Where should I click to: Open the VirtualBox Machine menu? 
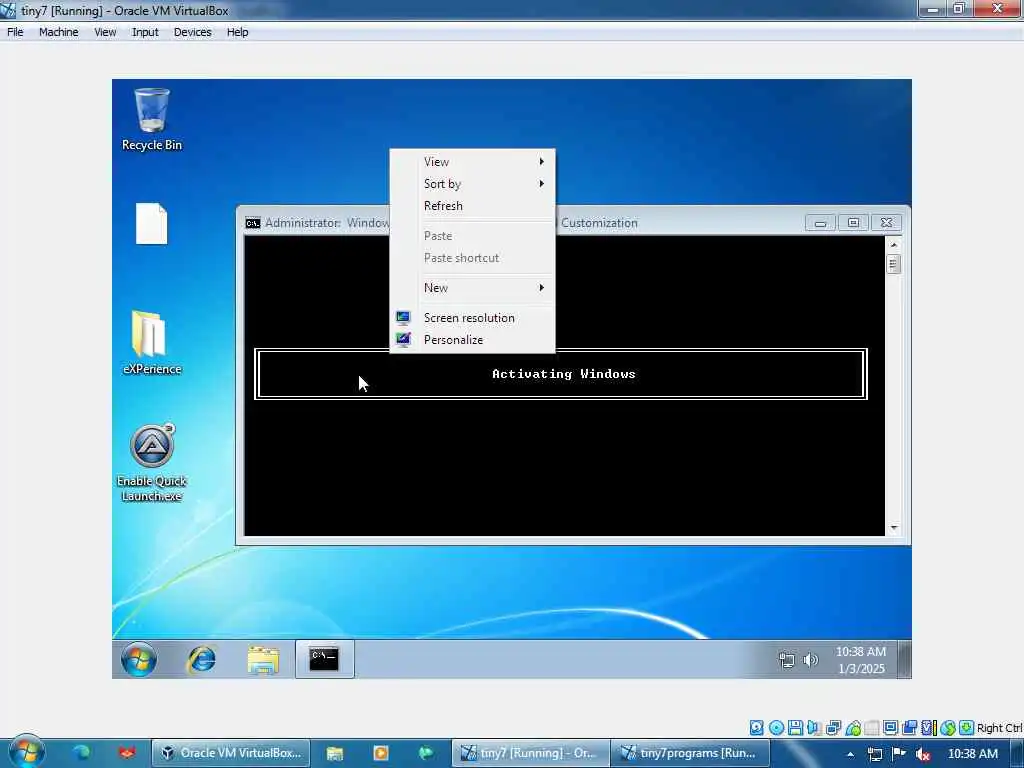(59, 32)
